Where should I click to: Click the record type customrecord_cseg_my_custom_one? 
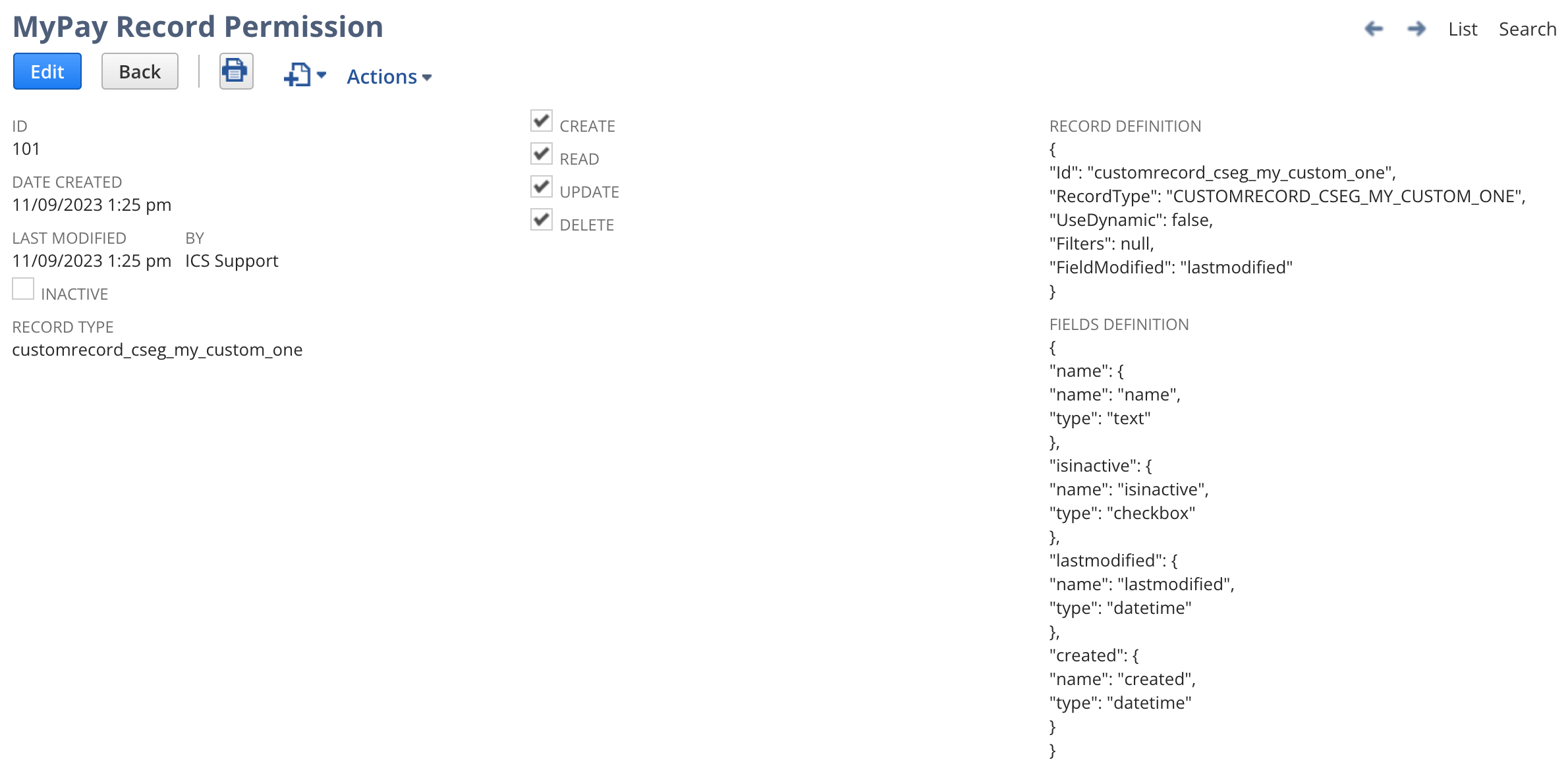coord(157,350)
